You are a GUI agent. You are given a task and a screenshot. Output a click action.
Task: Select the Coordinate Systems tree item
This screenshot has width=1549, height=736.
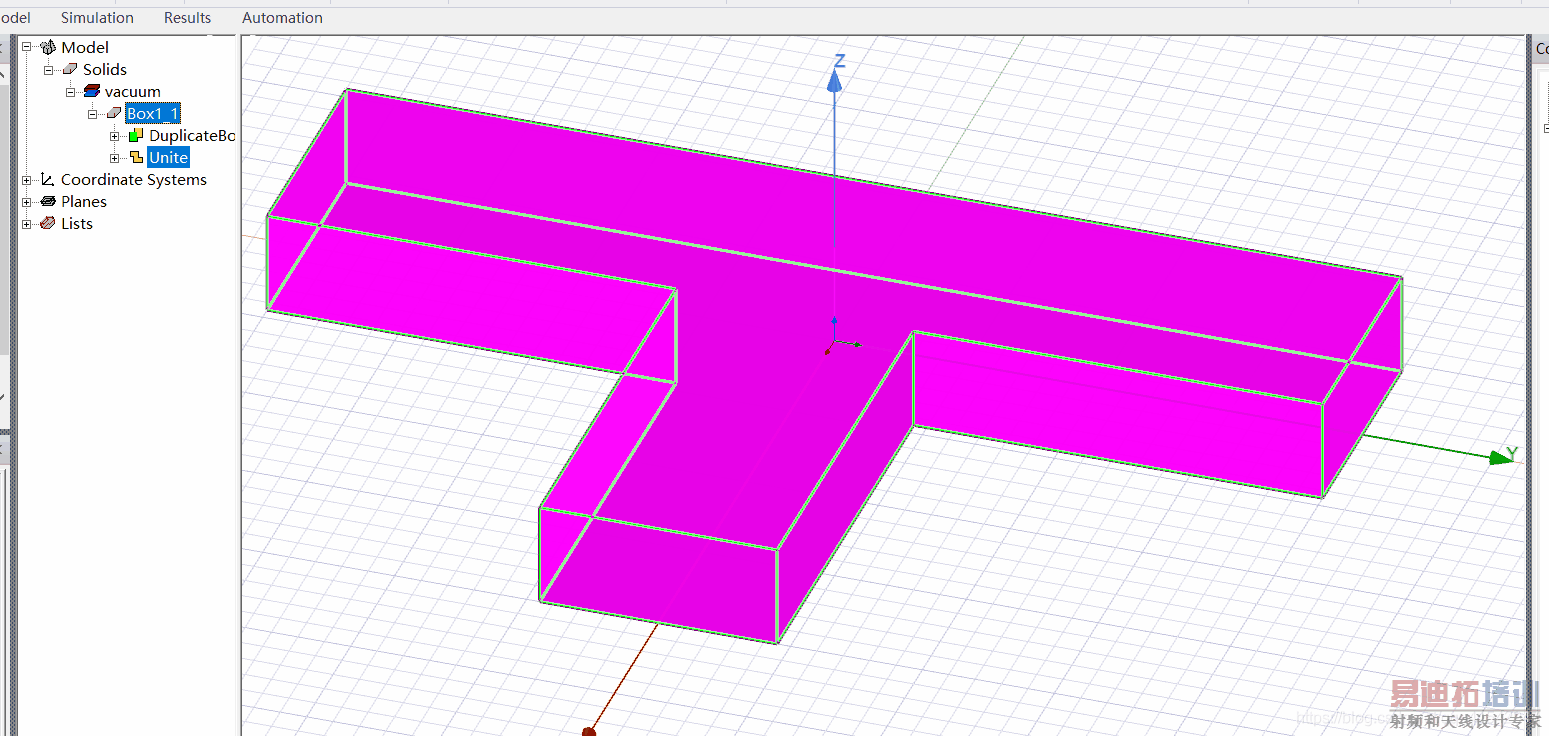[x=134, y=179]
